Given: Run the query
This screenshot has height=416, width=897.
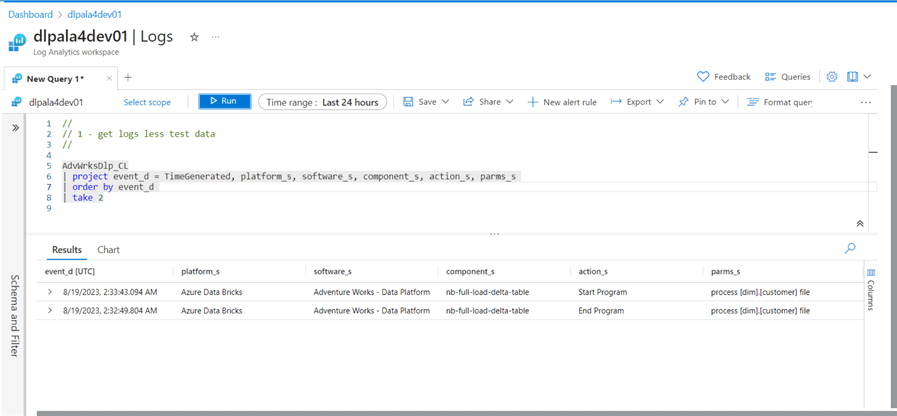Looking at the screenshot, I should tap(224, 101).
